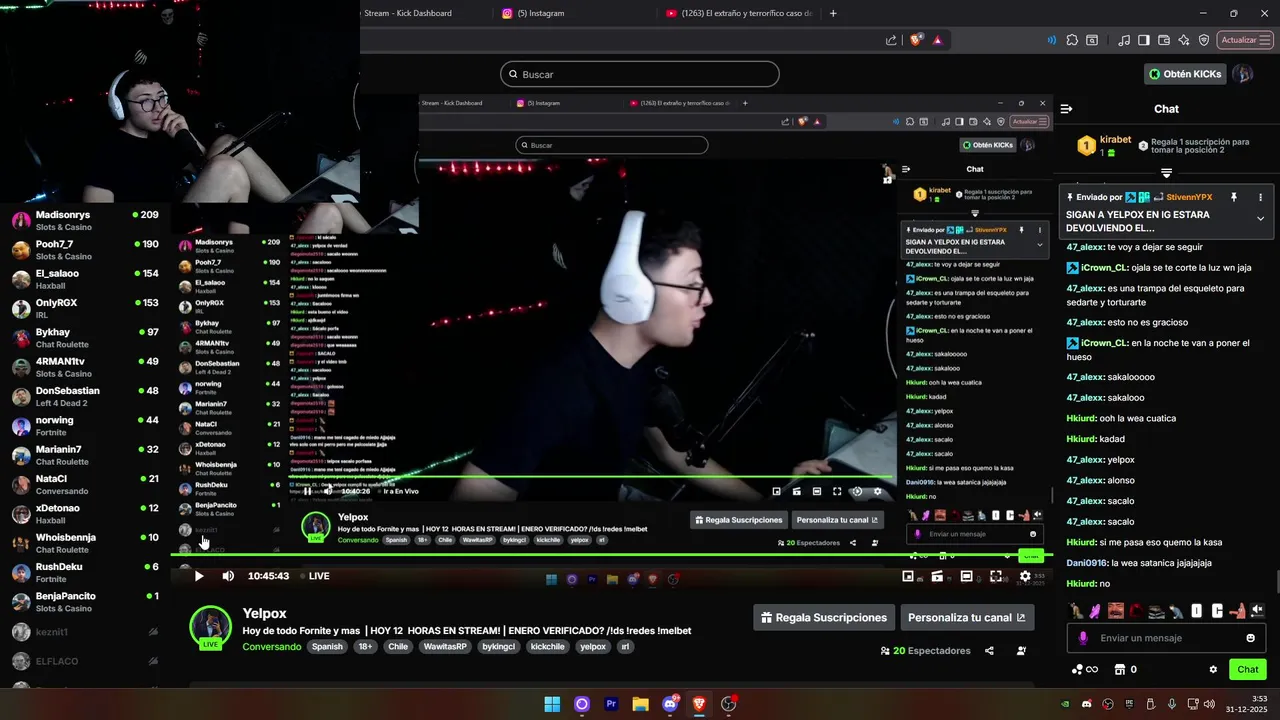The image size is (1280, 720).
Task: Unpin the pinned chat message
Action: [x=1234, y=197]
